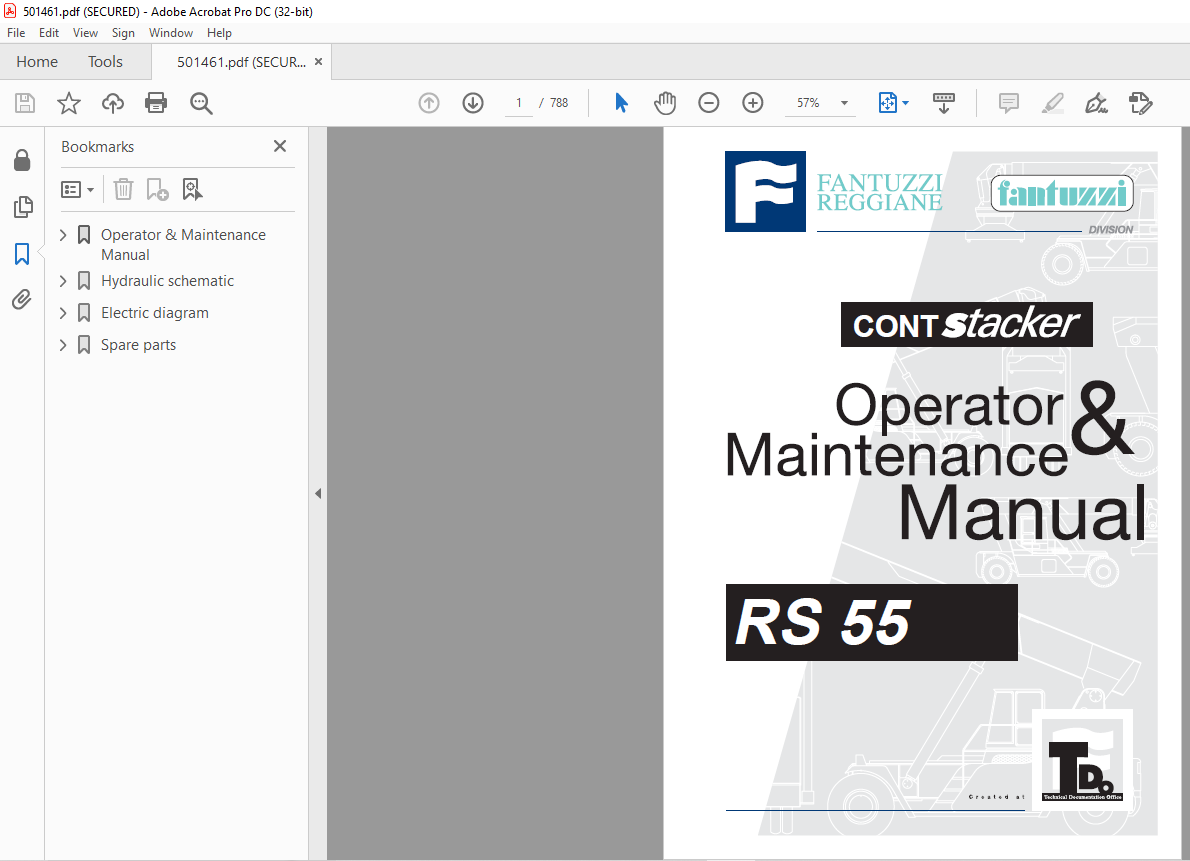This screenshot has width=1190, height=861.
Task: Open the attachments paperclip panel
Action: [x=22, y=300]
